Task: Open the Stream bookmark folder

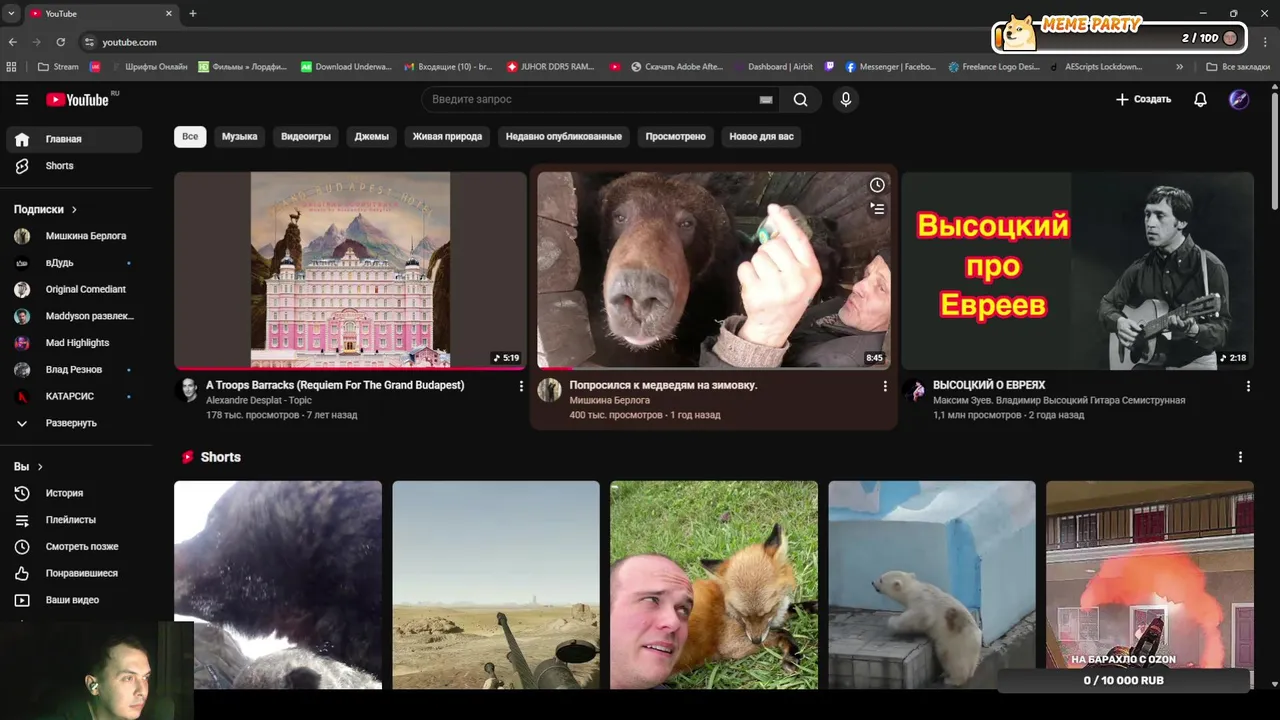Action: [x=58, y=67]
